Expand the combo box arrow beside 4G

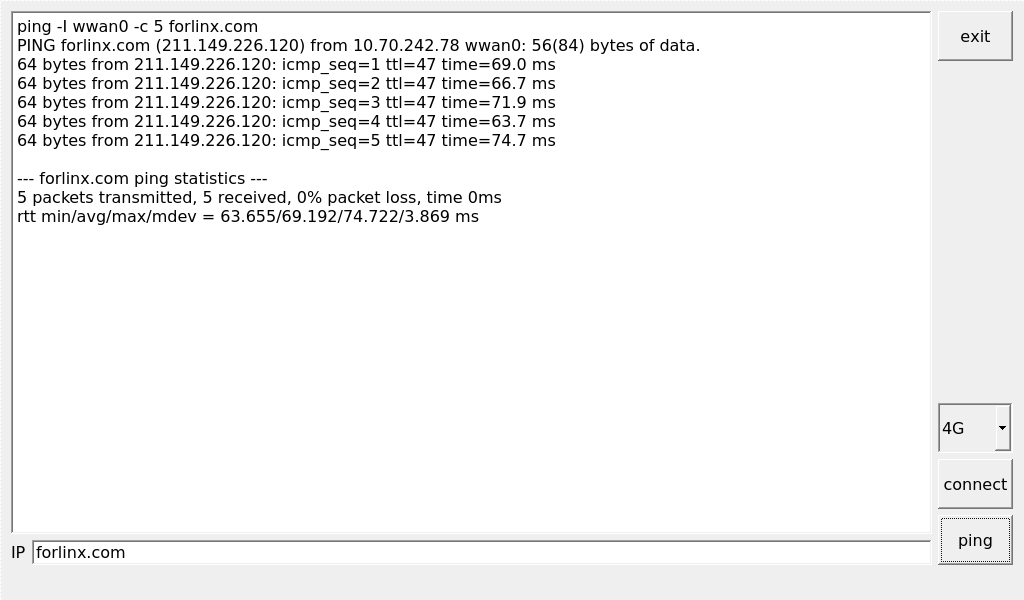point(1002,428)
